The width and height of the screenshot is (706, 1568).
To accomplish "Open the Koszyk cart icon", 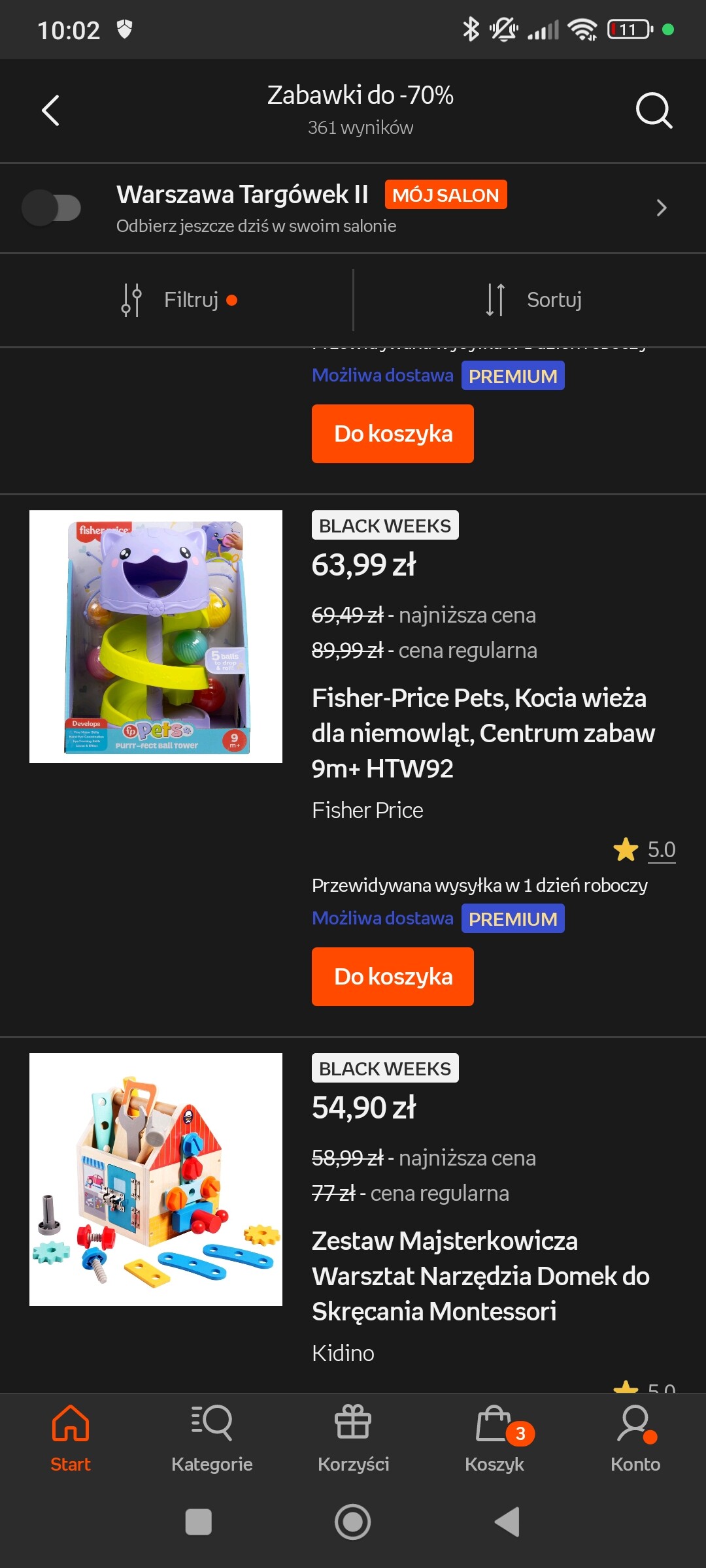I will 494,1424.
